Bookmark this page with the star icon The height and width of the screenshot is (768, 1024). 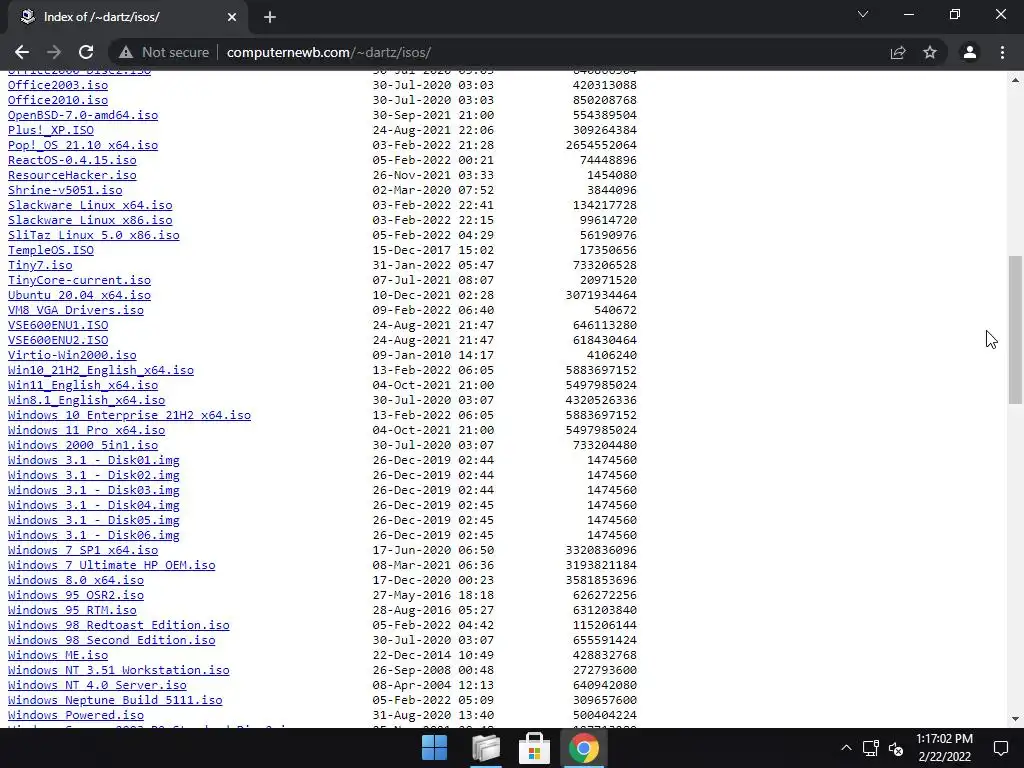[x=930, y=52]
